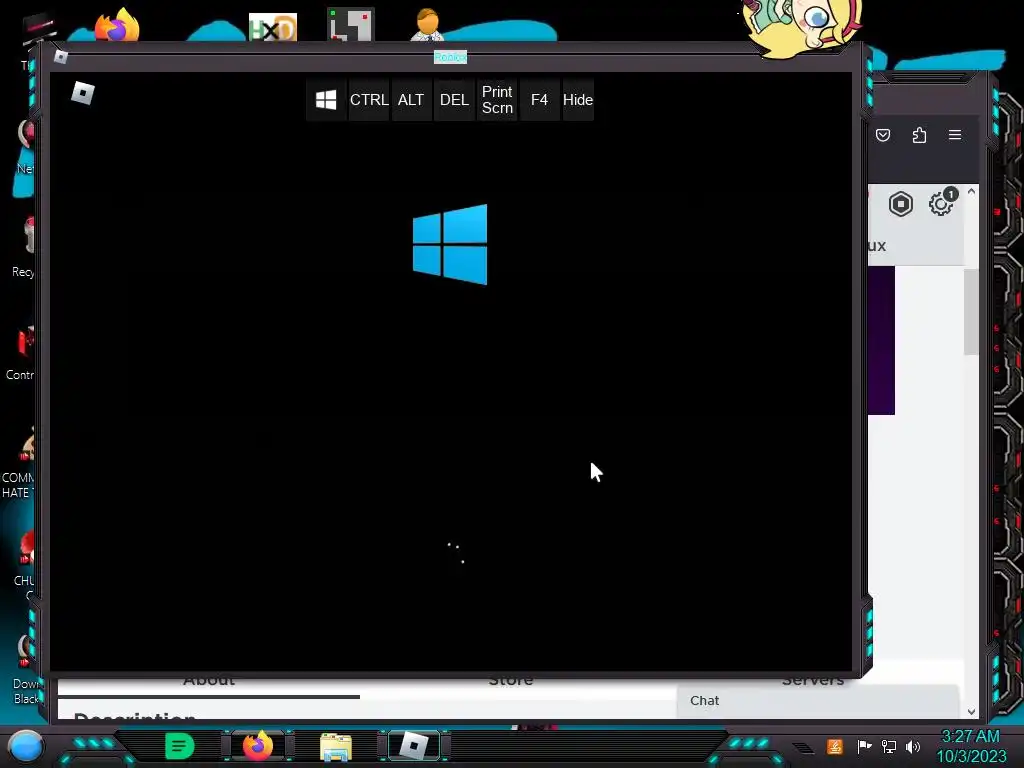Switch to the Servers tab
This screenshot has width=1024, height=768.
813,680
